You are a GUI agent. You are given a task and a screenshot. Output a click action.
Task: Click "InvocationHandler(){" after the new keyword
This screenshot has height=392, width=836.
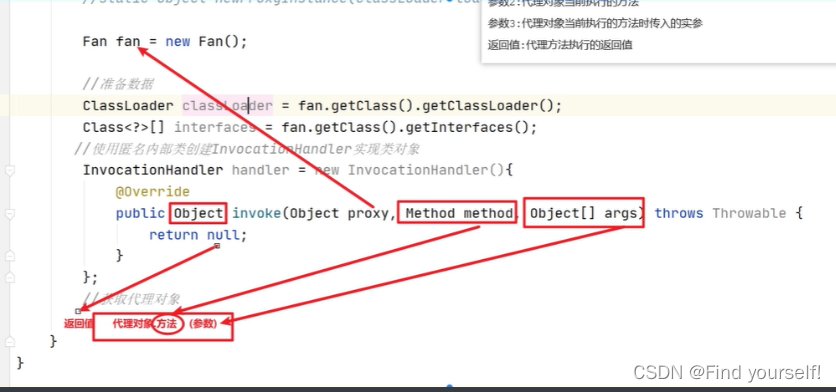click(x=430, y=171)
